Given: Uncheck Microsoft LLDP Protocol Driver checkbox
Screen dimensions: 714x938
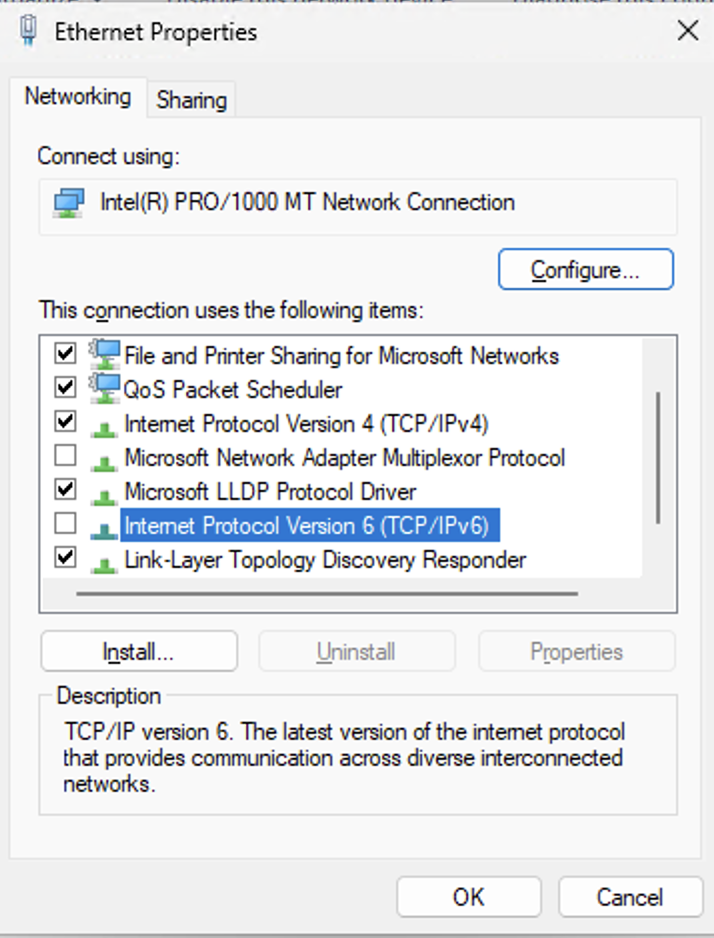Looking at the screenshot, I should 65,489.
